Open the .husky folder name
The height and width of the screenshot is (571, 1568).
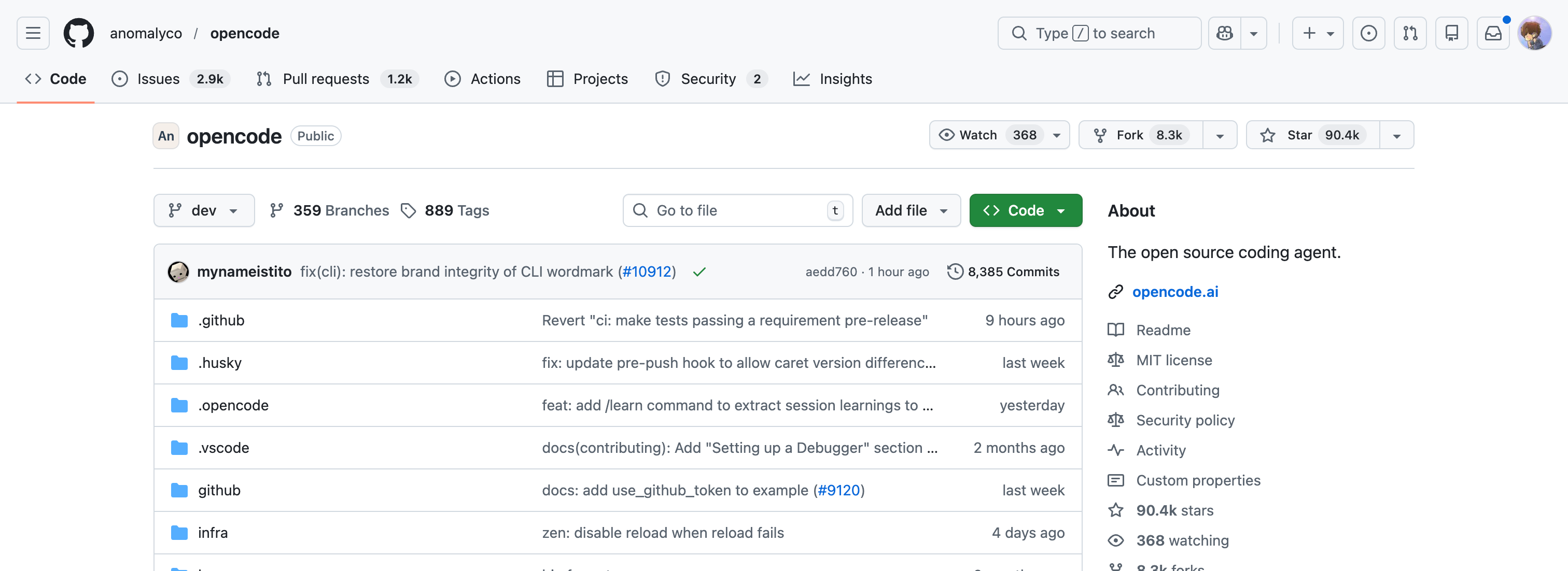[220, 363]
